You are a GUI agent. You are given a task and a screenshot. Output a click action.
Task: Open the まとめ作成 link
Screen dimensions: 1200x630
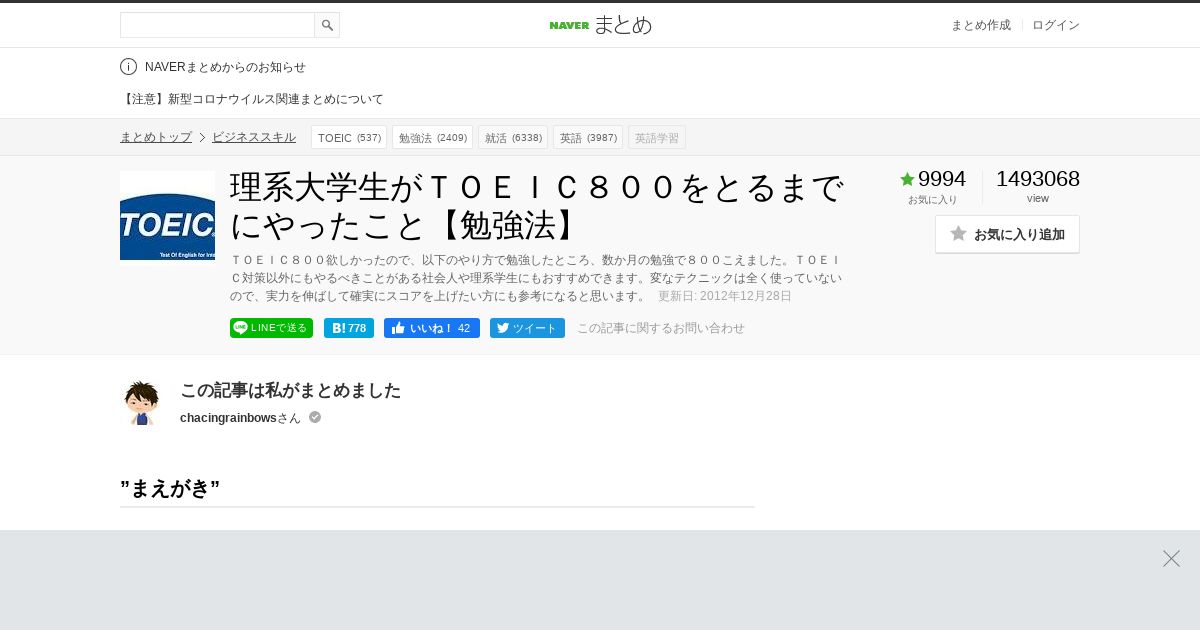[x=980, y=25]
